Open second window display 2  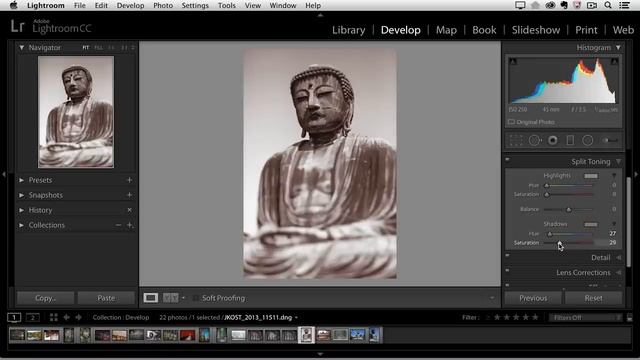(x=33, y=317)
